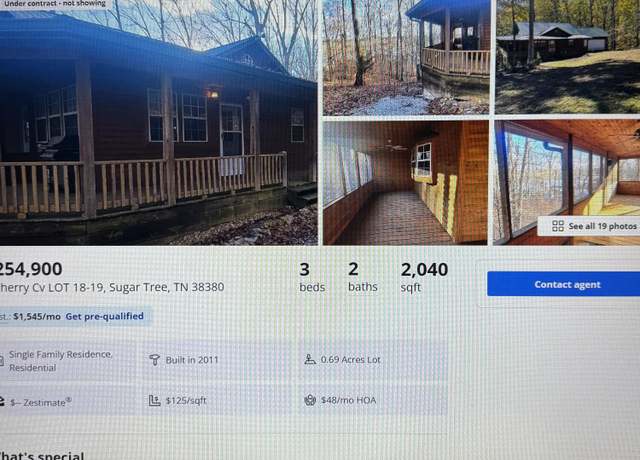
Task: Click the 2,040 sqft stat
Action: [x=424, y=278]
